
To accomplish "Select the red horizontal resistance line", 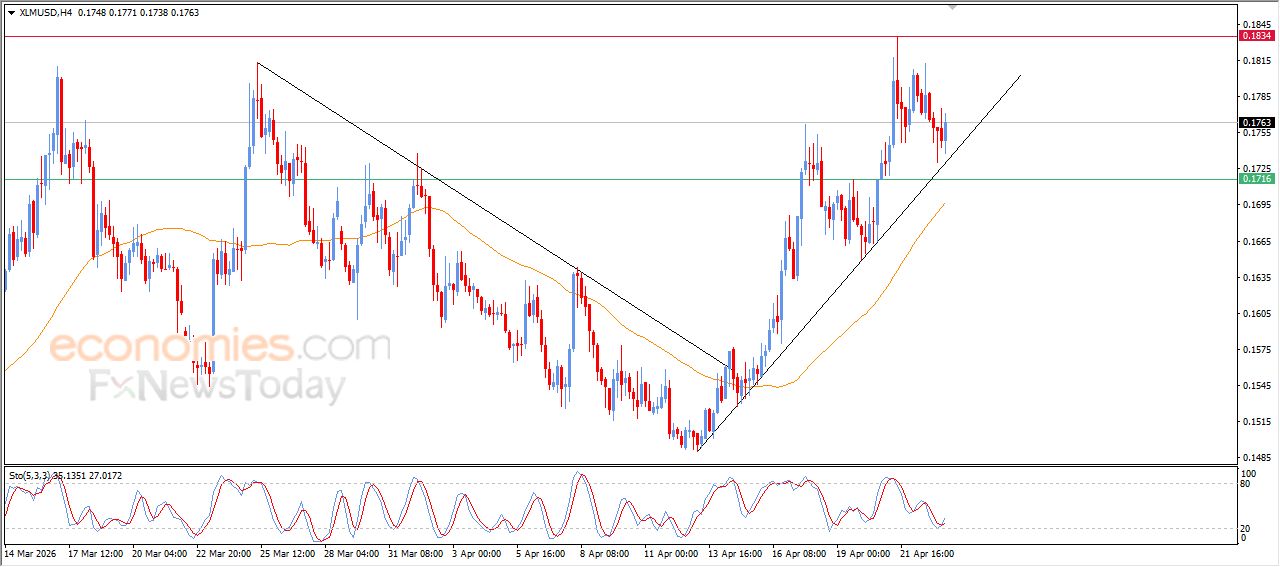I will tap(600, 36).
